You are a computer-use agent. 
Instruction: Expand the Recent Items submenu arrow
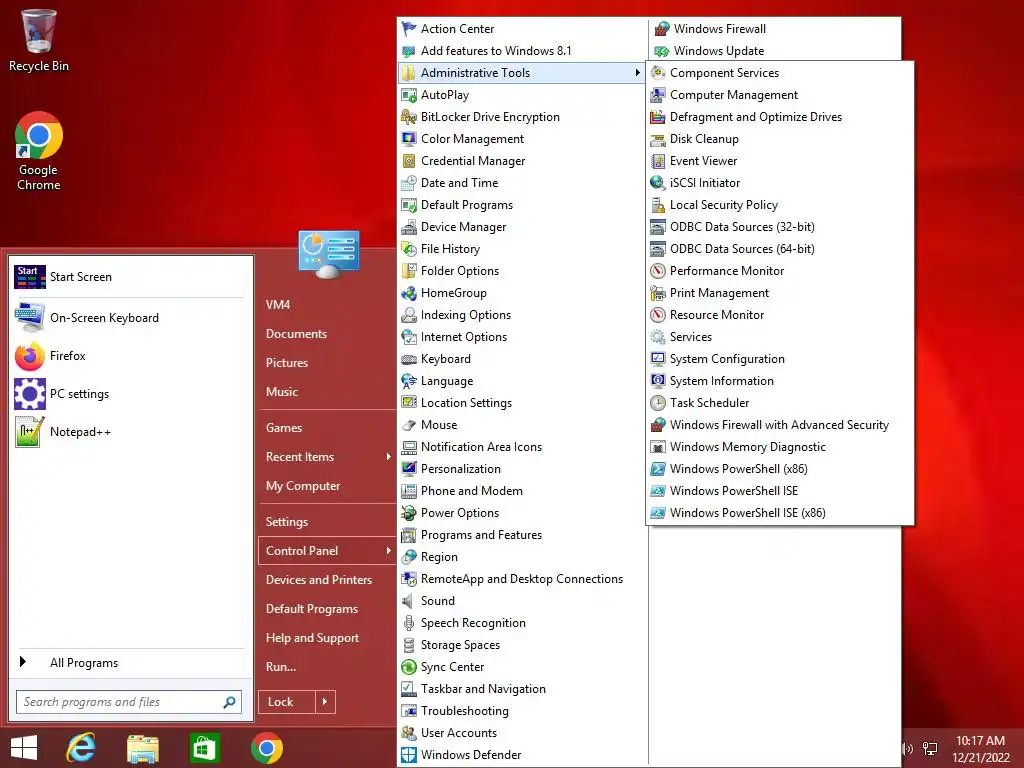click(388, 456)
